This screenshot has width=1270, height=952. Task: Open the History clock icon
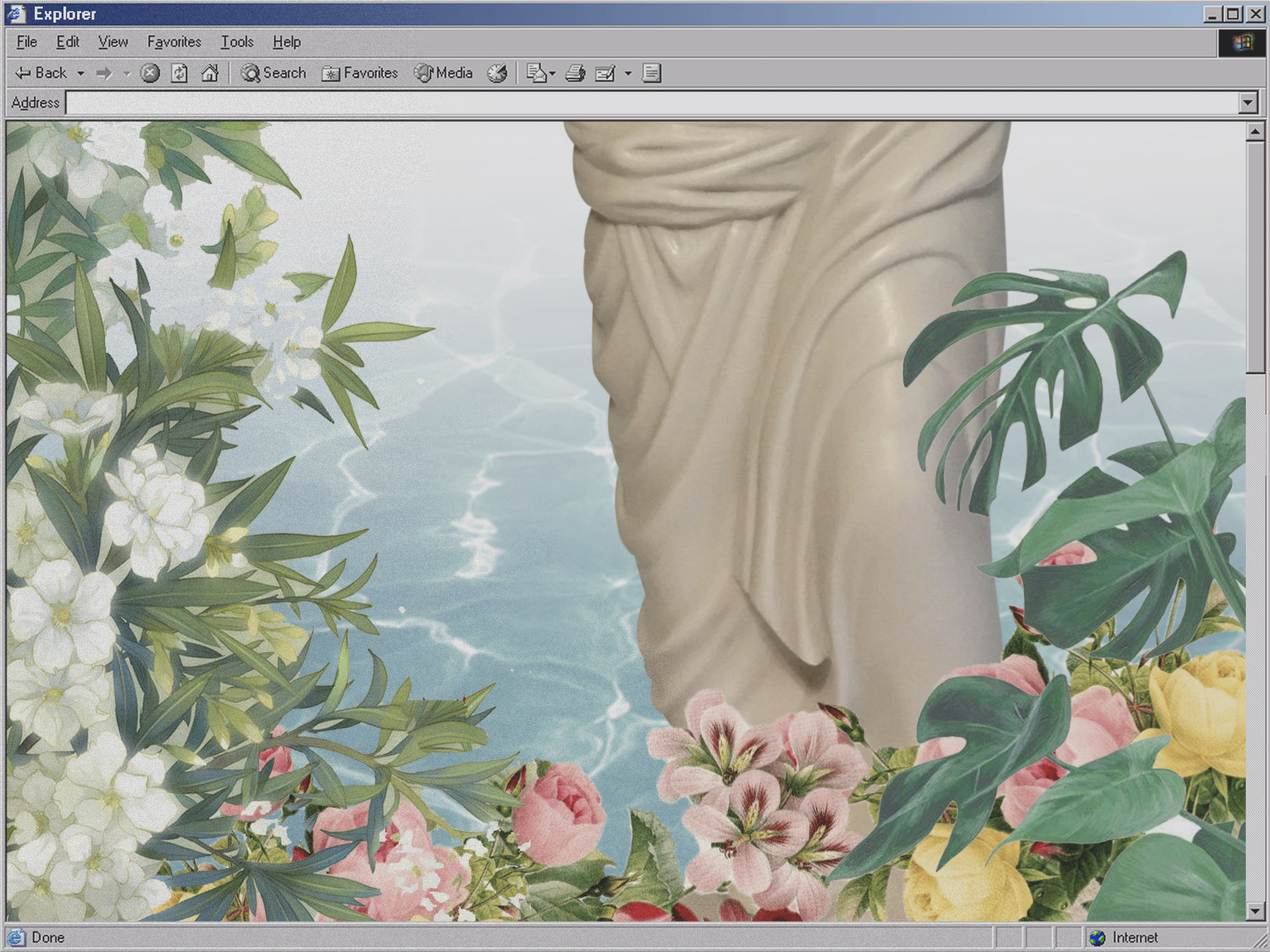point(497,74)
